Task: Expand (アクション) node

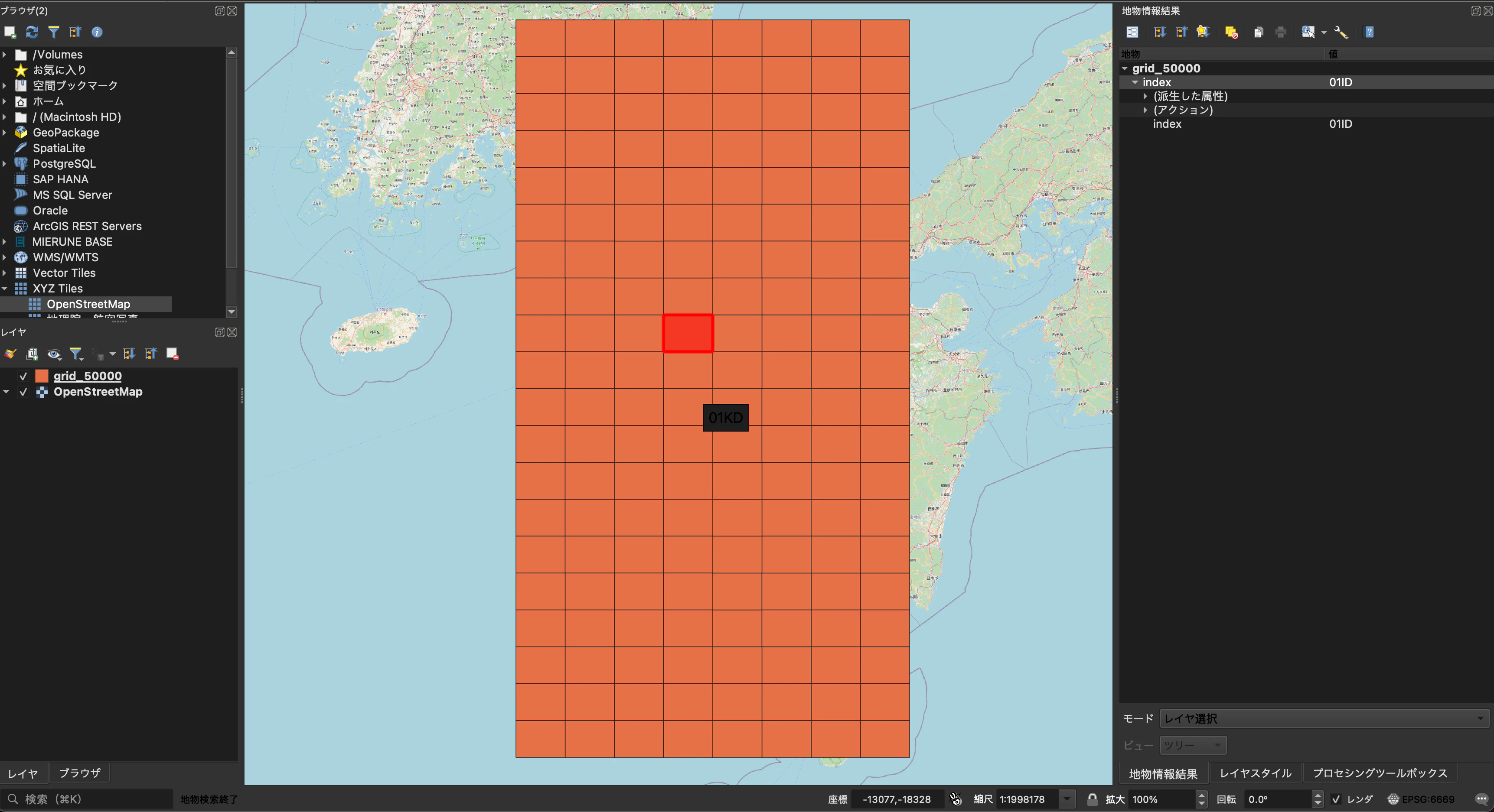Action: tap(1145, 110)
